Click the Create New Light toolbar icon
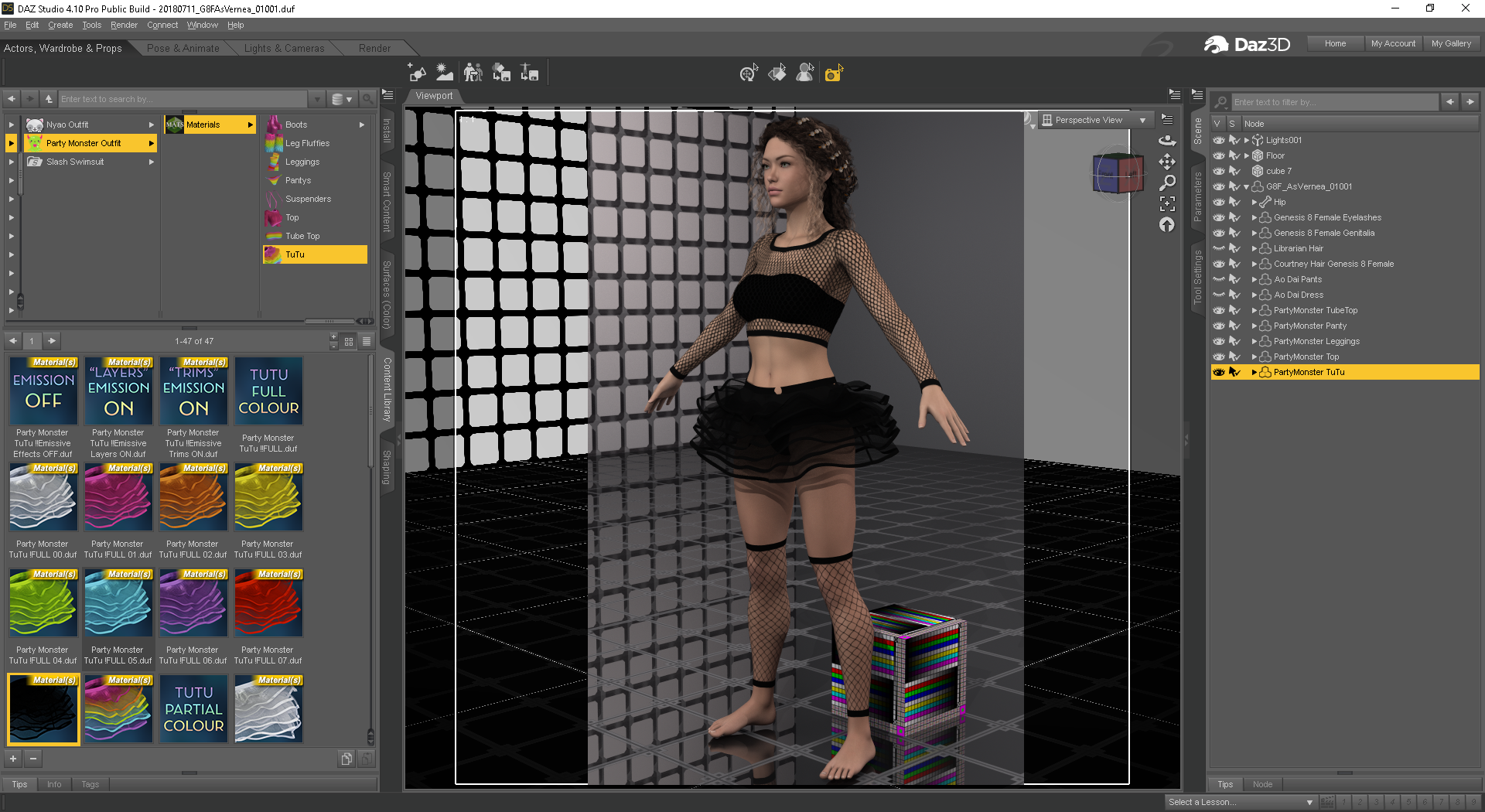Screen dimensions: 1485x812 pos(445,73)
